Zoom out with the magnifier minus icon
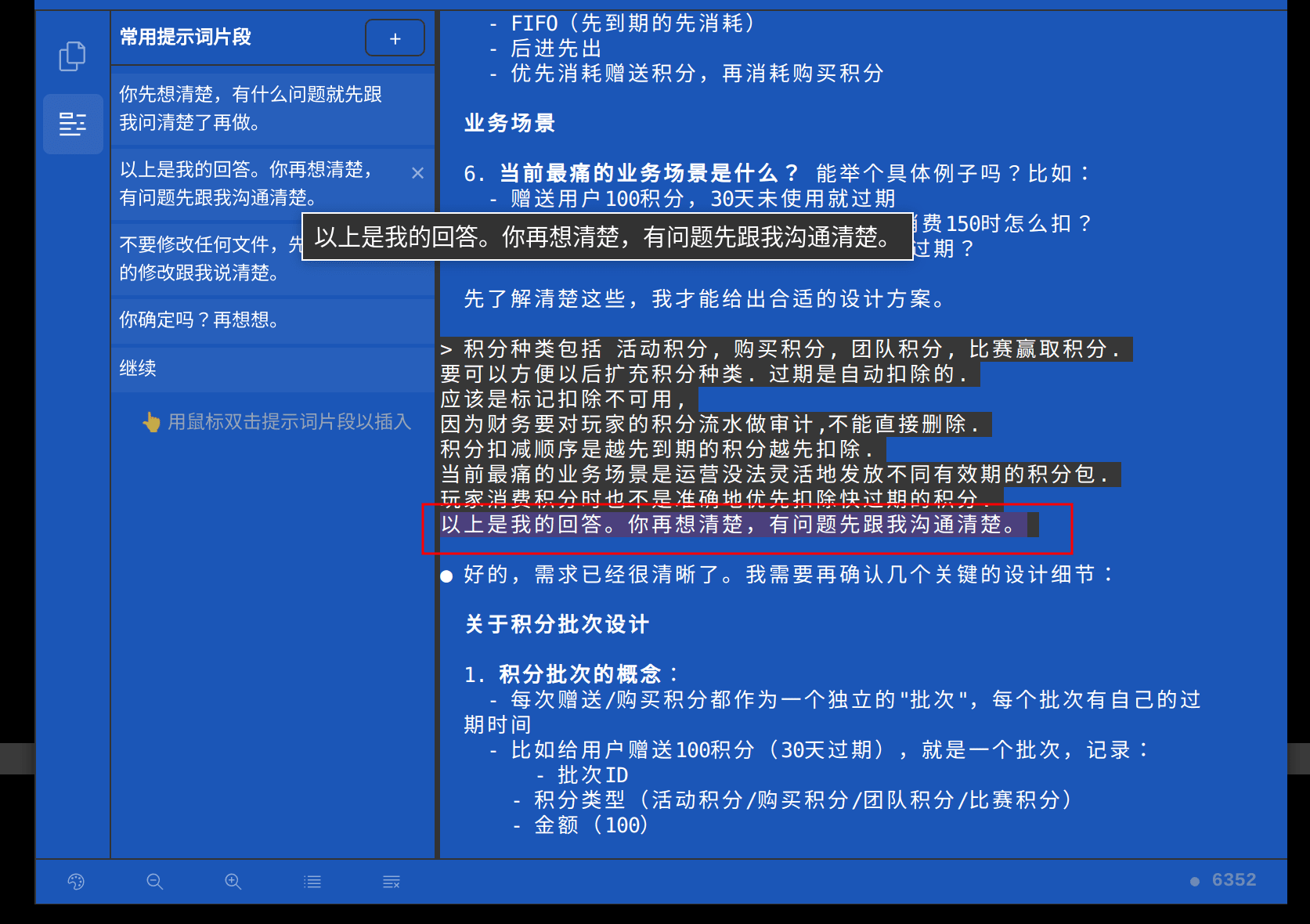The image size is (1310, 924). click(x=154, y=882)
